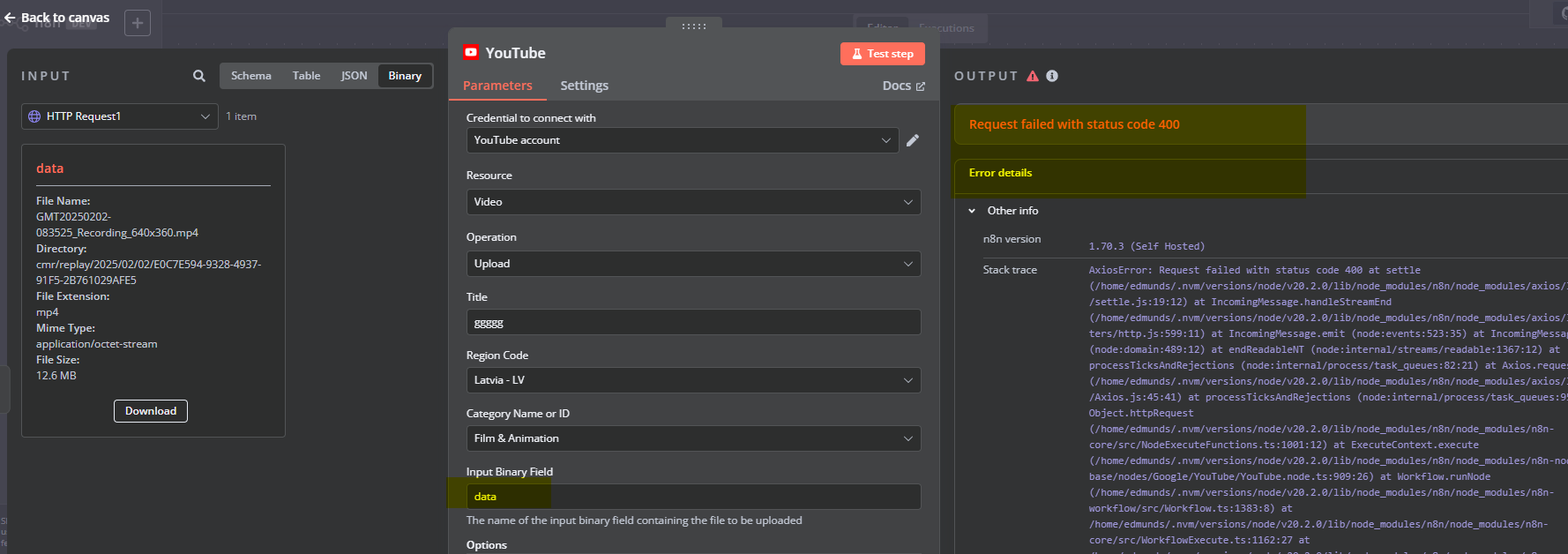Run the node with Test step
Viewport: 1568px width, 554px height.
click(883, 54)
